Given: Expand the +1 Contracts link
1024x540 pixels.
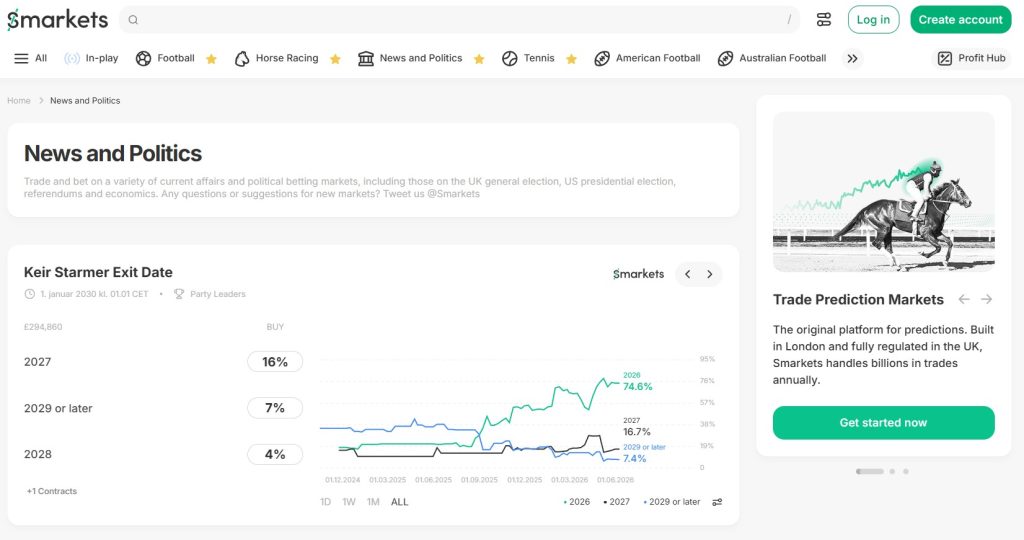Looking at the screenshot, I should (52, 491).
